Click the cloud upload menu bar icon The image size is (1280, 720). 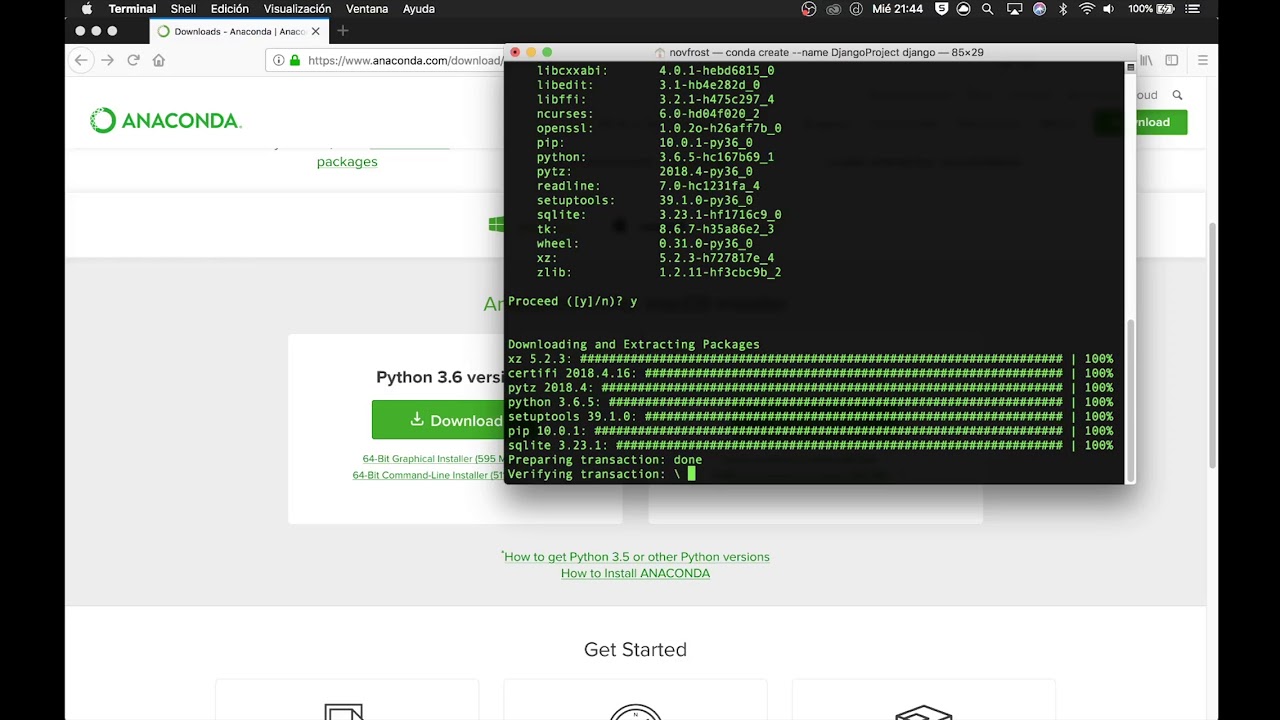[x=963, y=9]
